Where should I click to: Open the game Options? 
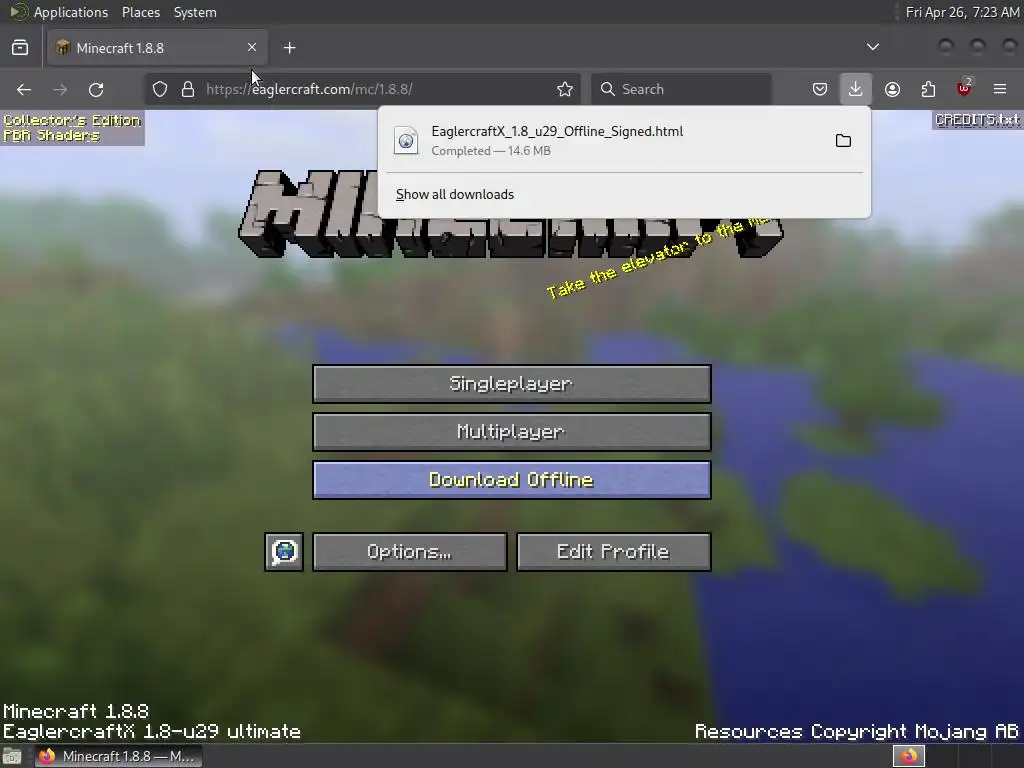[409, 552]
